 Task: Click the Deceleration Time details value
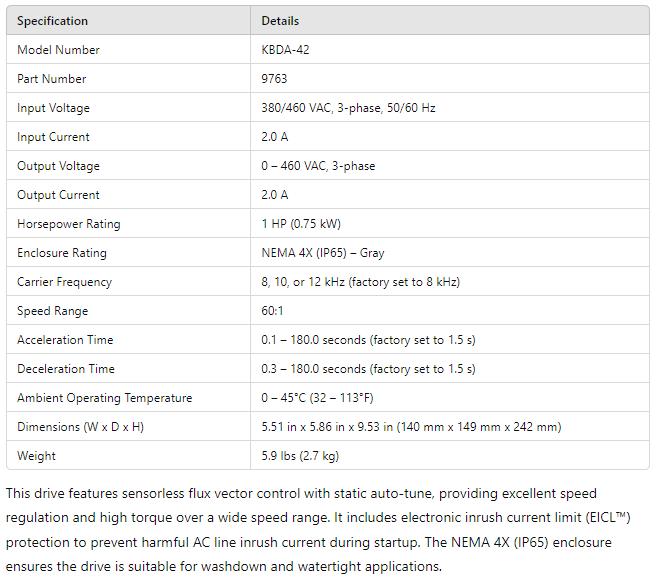pyautogui.click(x=368, y=369)
